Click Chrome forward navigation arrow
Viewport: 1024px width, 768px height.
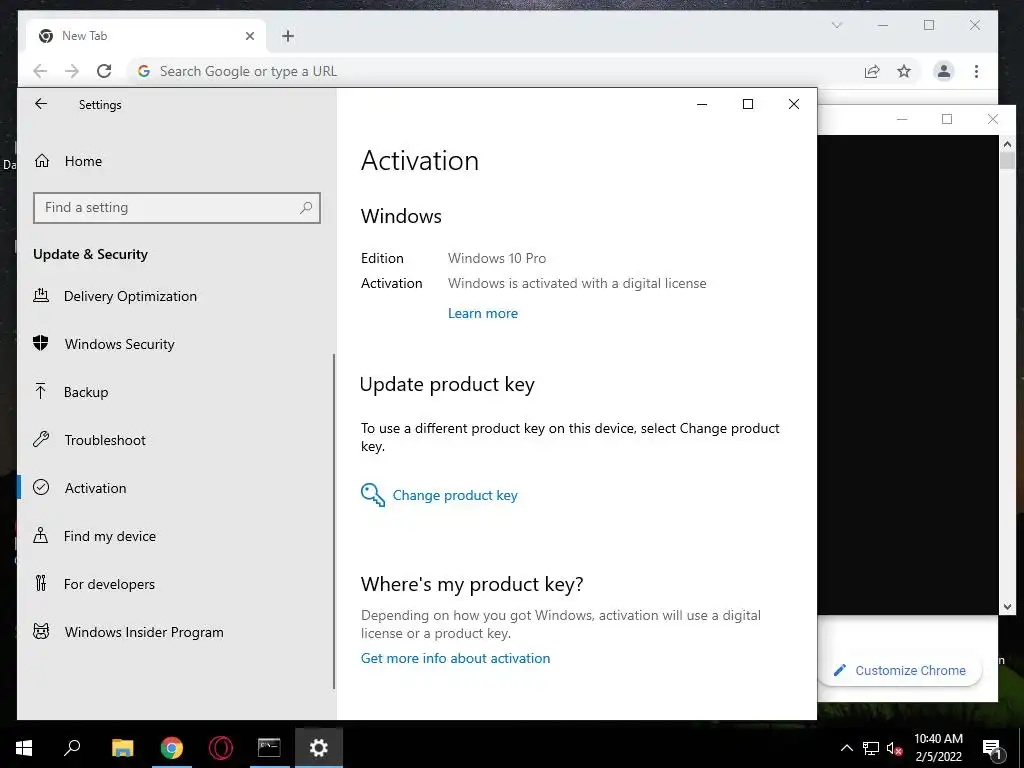72,71
